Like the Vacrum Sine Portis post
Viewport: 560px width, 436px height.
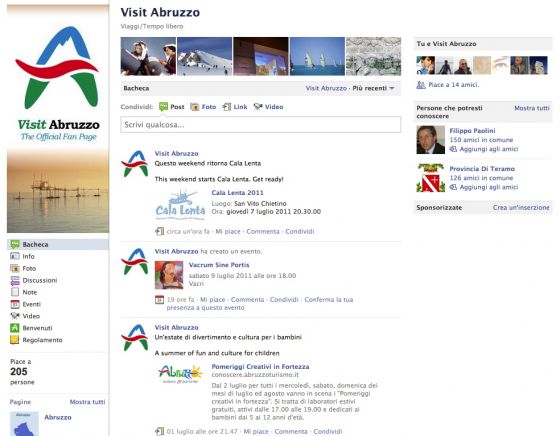coord(212,300)
